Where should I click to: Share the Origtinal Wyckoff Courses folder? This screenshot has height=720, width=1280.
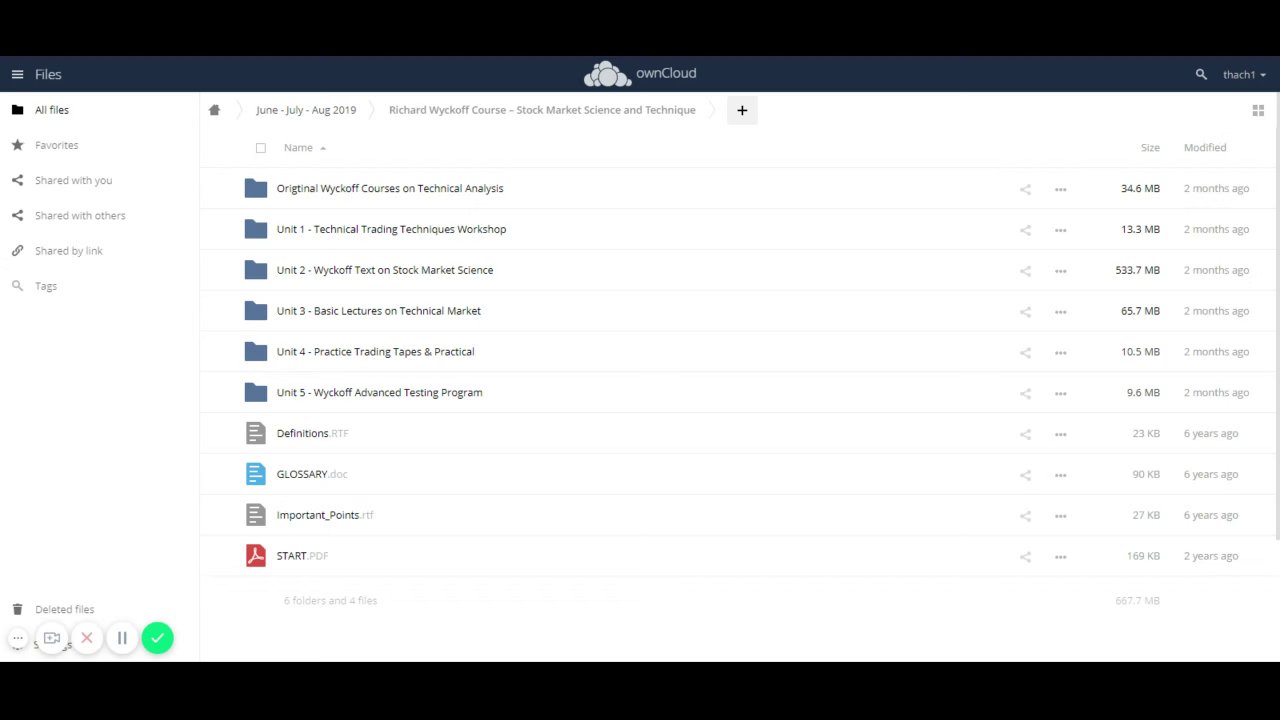(x=1025, y=189)
